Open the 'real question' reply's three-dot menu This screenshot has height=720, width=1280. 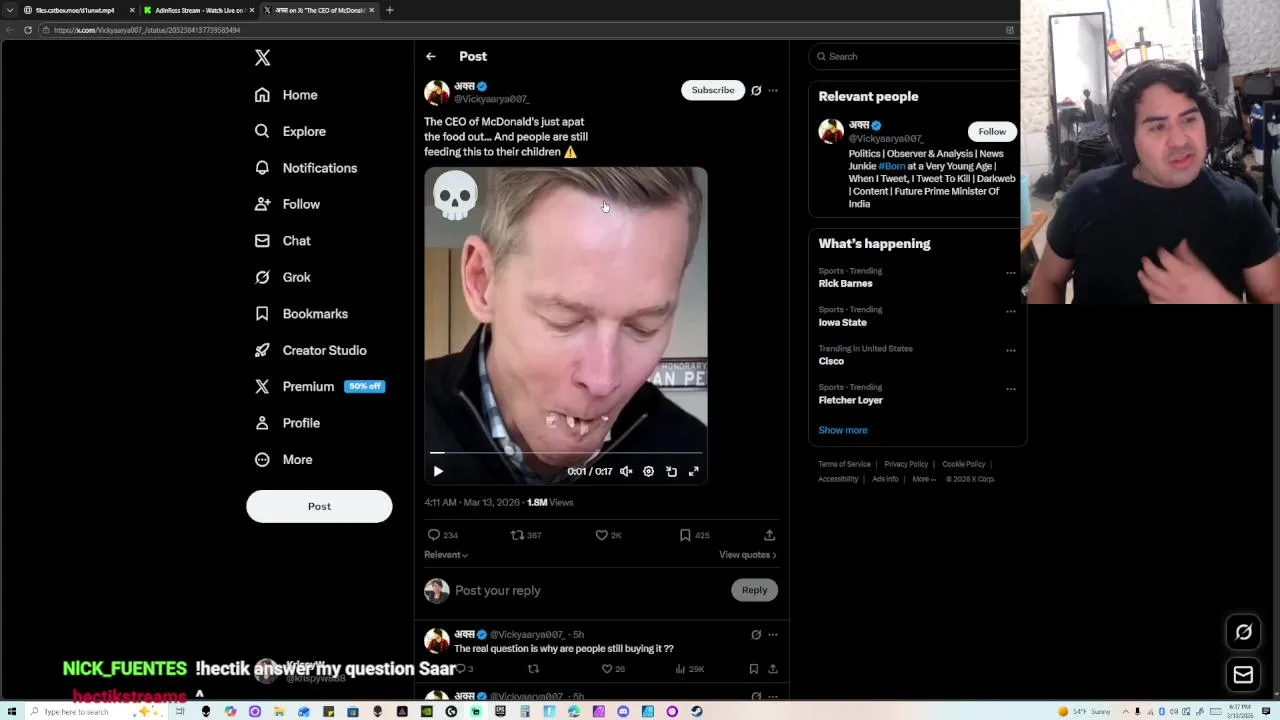773,634
